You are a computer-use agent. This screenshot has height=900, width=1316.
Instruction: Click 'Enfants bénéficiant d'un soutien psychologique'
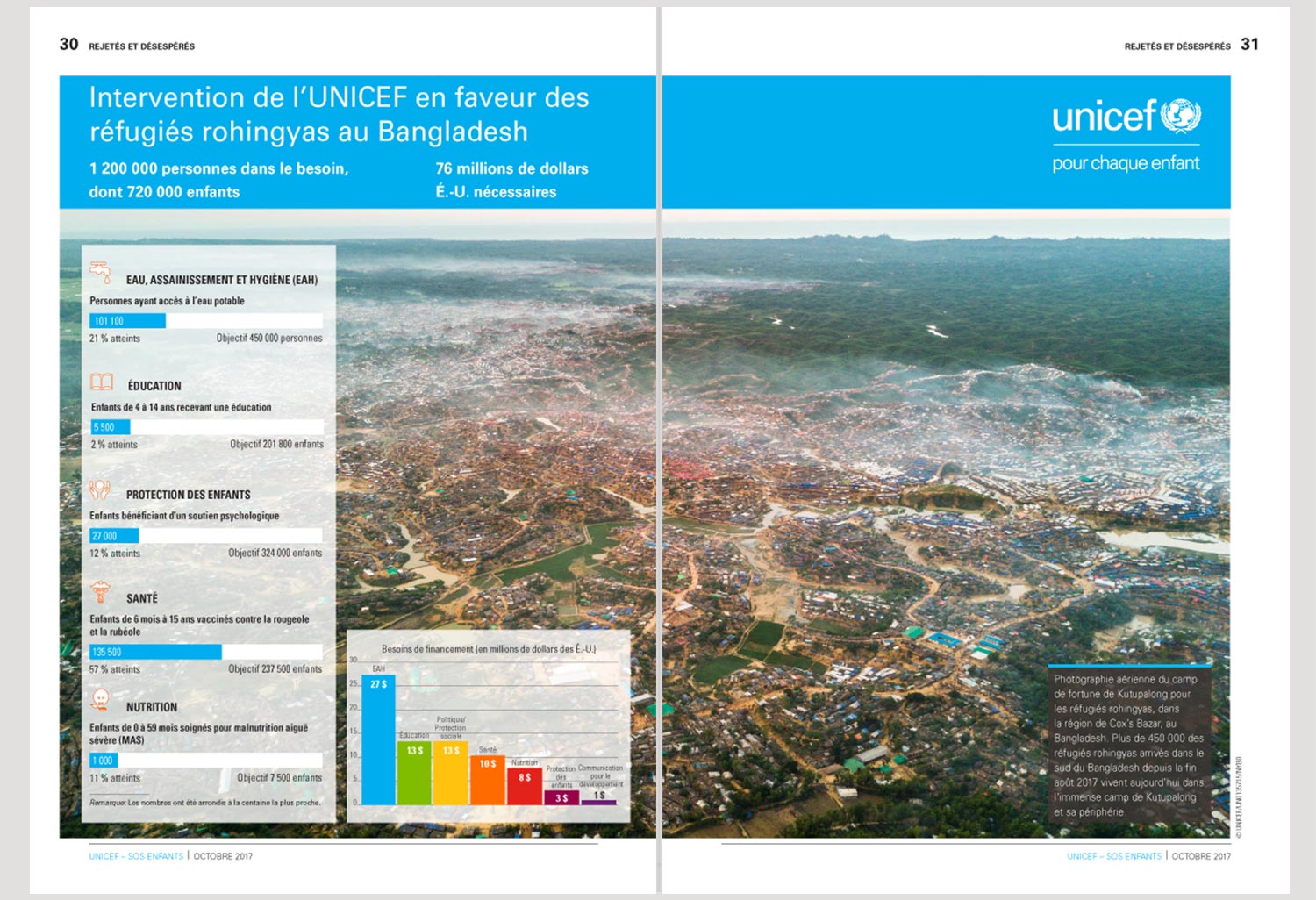coord(184,516)
